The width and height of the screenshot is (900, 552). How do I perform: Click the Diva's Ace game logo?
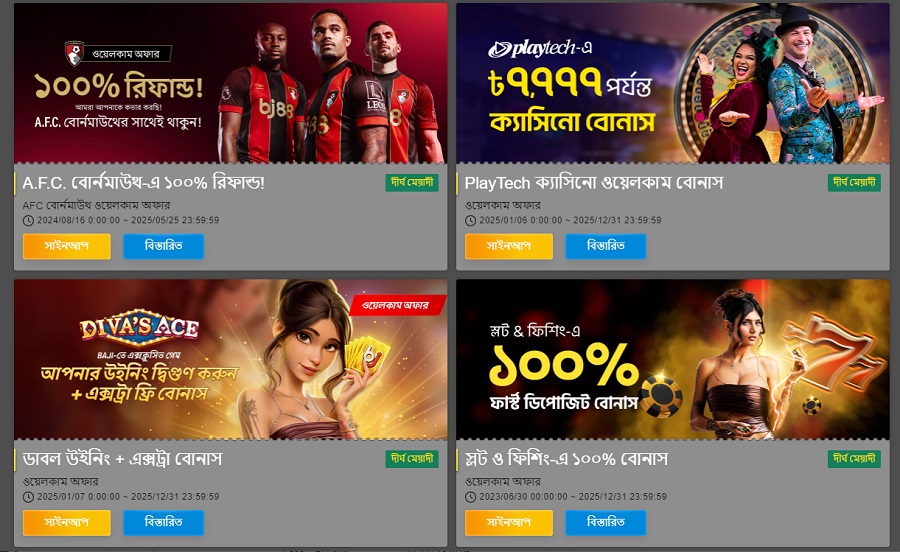tap(139, 329)
